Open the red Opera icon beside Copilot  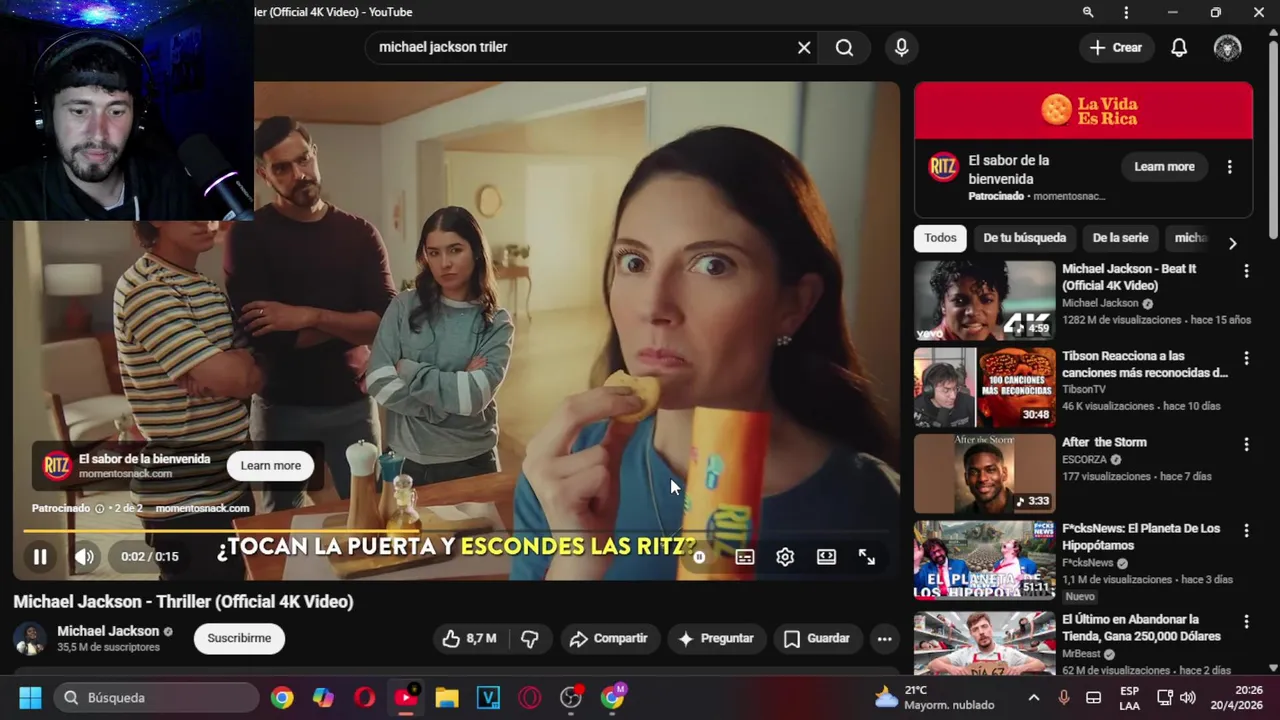[365, 697]
